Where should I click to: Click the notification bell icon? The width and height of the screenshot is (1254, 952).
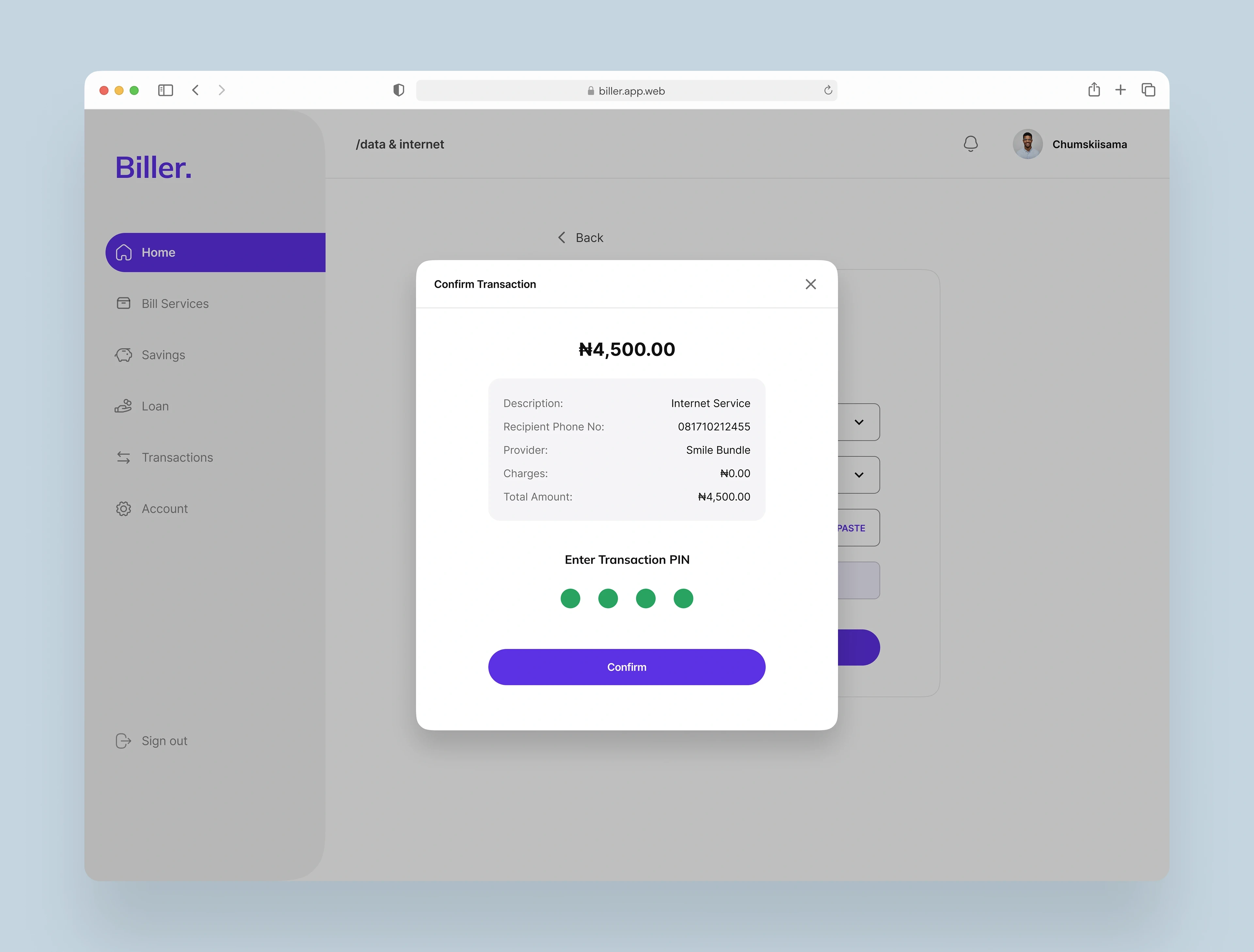pyautogui.click(x=970, y=144)
